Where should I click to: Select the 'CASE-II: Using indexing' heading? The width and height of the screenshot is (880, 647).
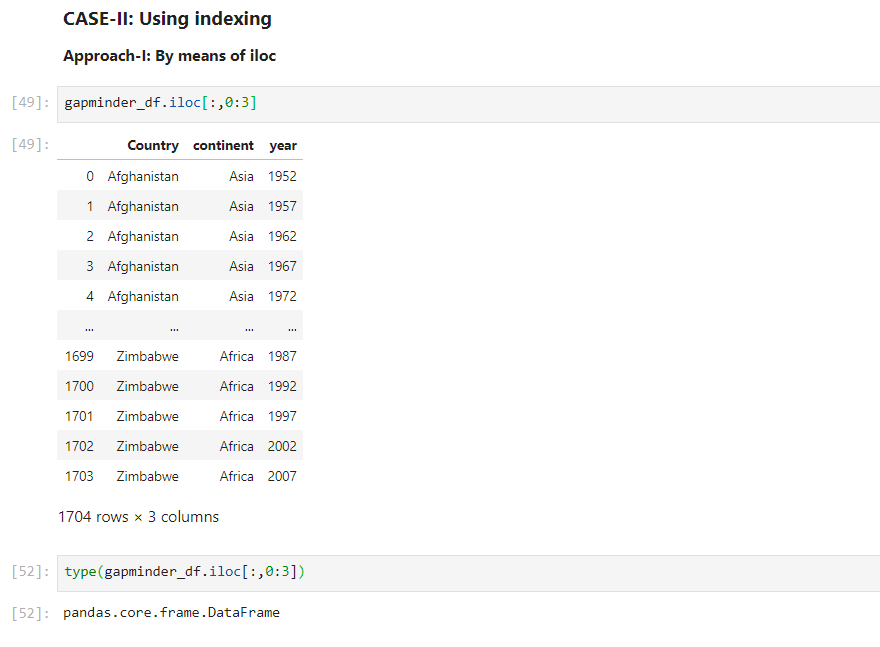point(166,18)
